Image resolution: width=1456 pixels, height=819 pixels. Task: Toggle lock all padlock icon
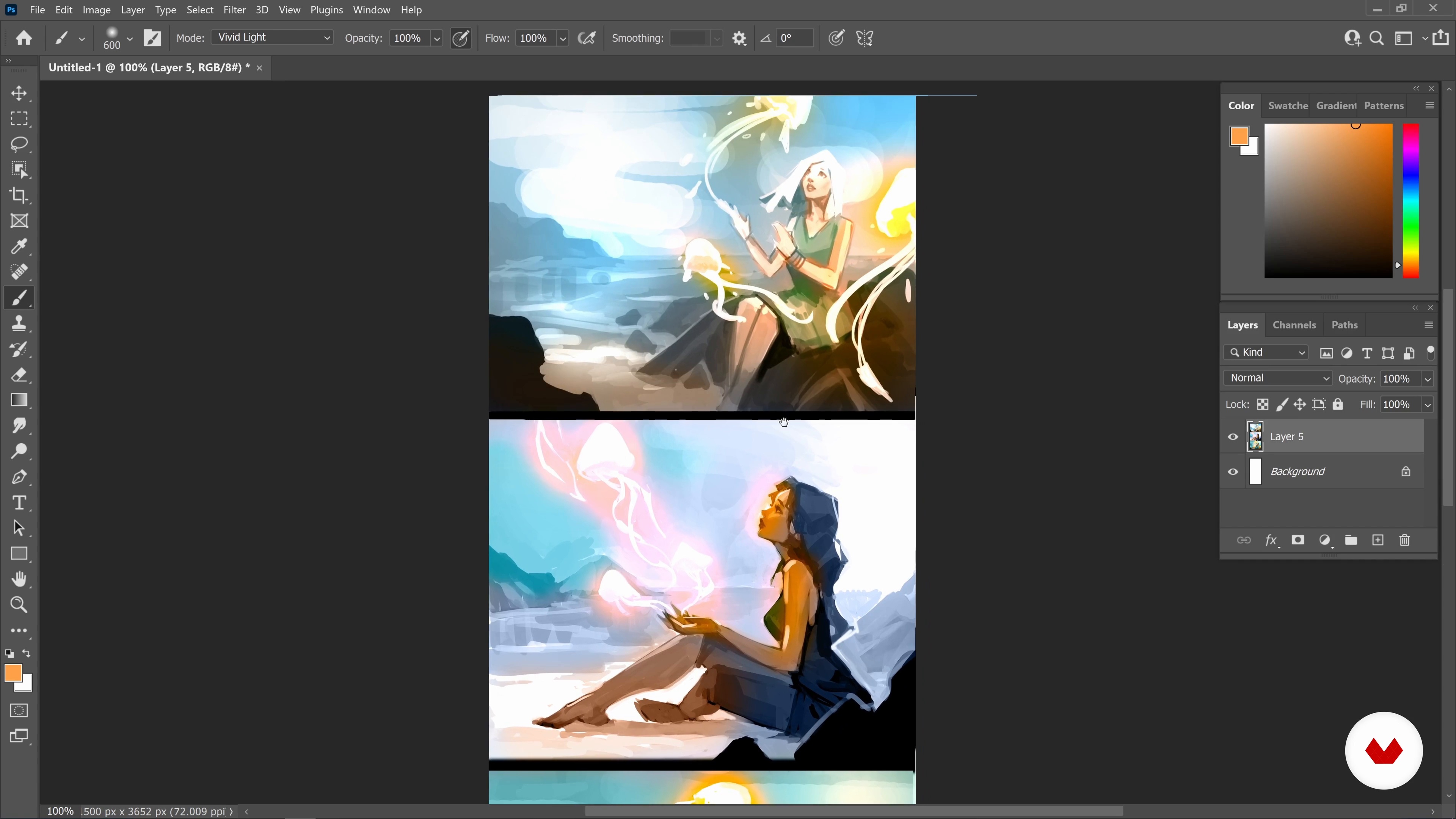(1338, 405)
